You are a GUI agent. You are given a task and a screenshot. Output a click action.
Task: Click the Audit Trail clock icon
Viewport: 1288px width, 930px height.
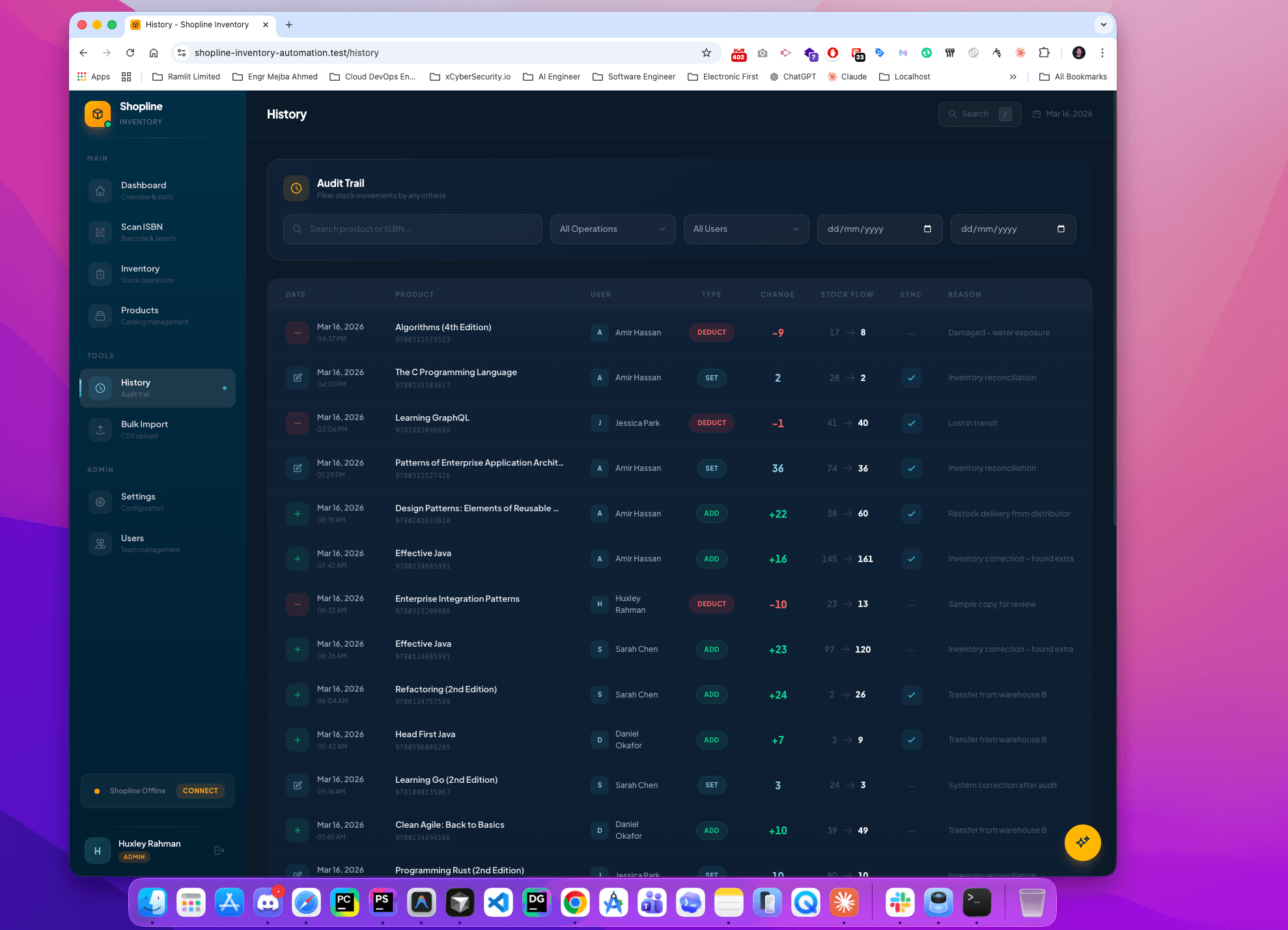pos(296,188)
